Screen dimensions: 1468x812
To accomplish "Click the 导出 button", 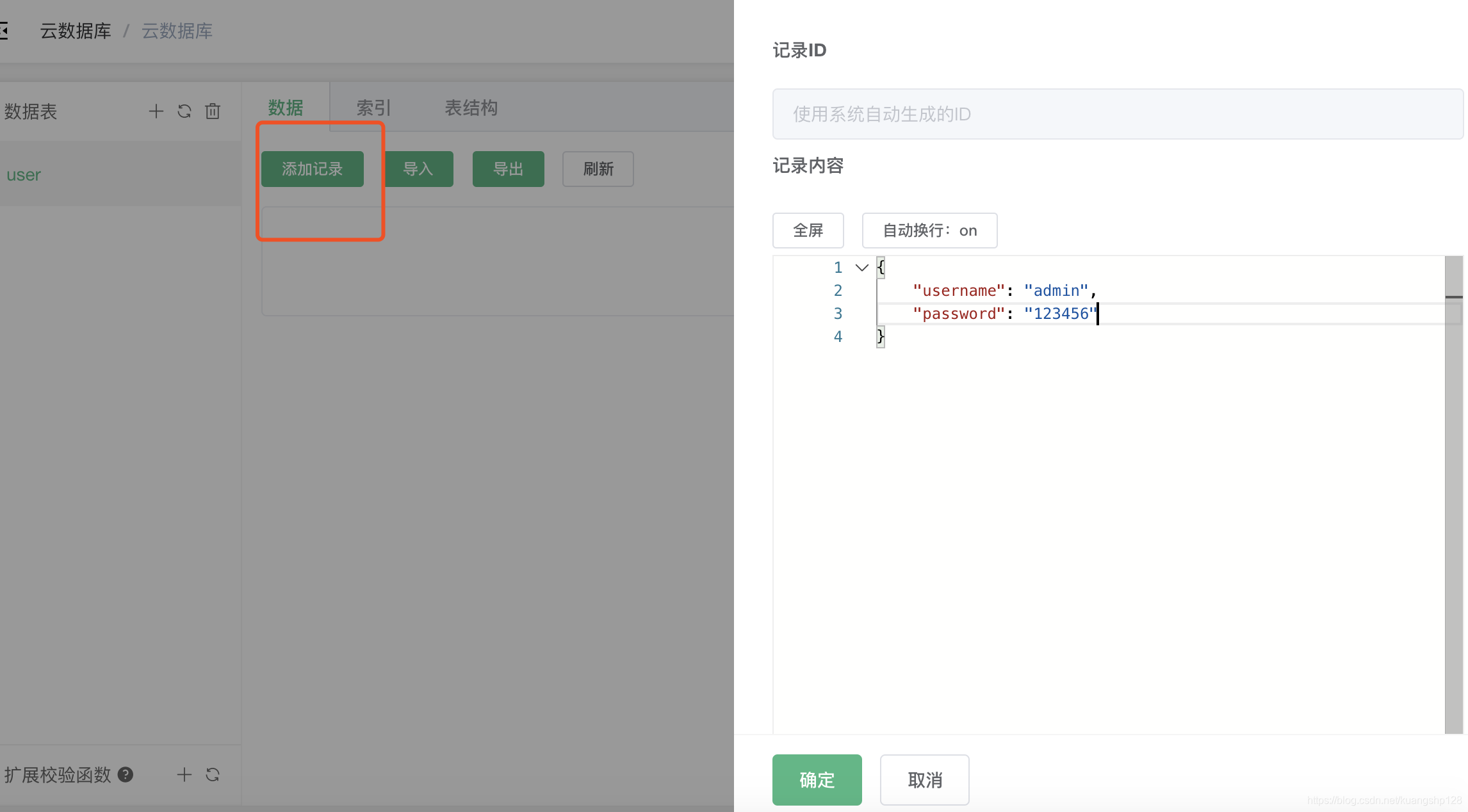I will tap(509, 169).
